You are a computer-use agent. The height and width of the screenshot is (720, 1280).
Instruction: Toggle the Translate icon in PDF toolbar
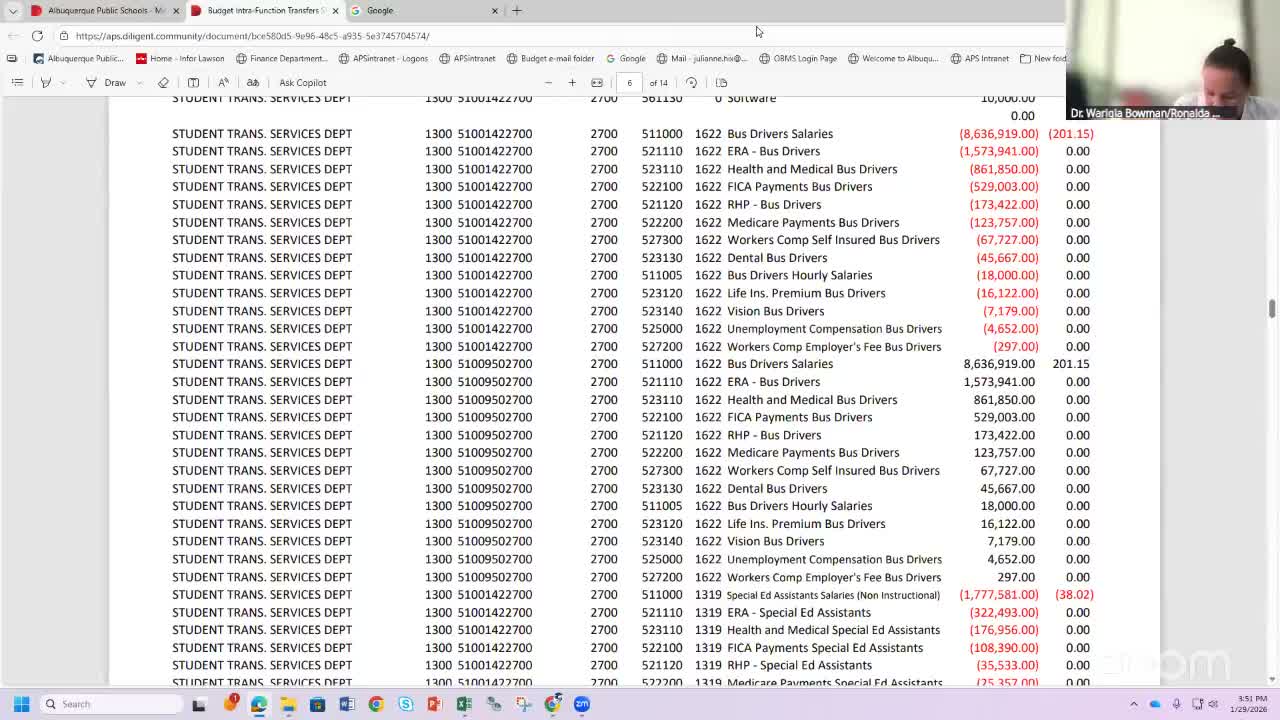253,82
